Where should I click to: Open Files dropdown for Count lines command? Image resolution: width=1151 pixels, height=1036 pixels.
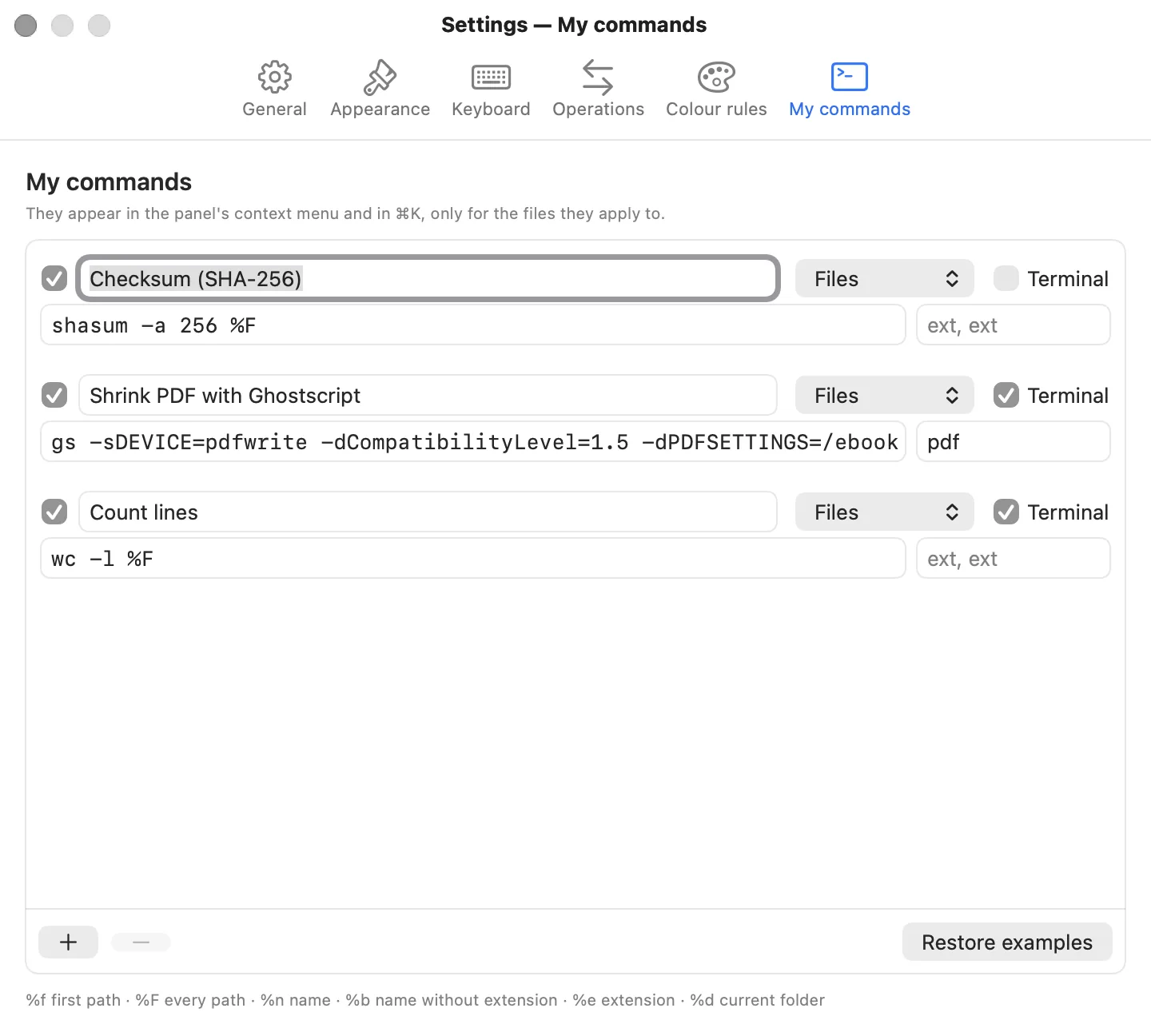tap(885, 512)
